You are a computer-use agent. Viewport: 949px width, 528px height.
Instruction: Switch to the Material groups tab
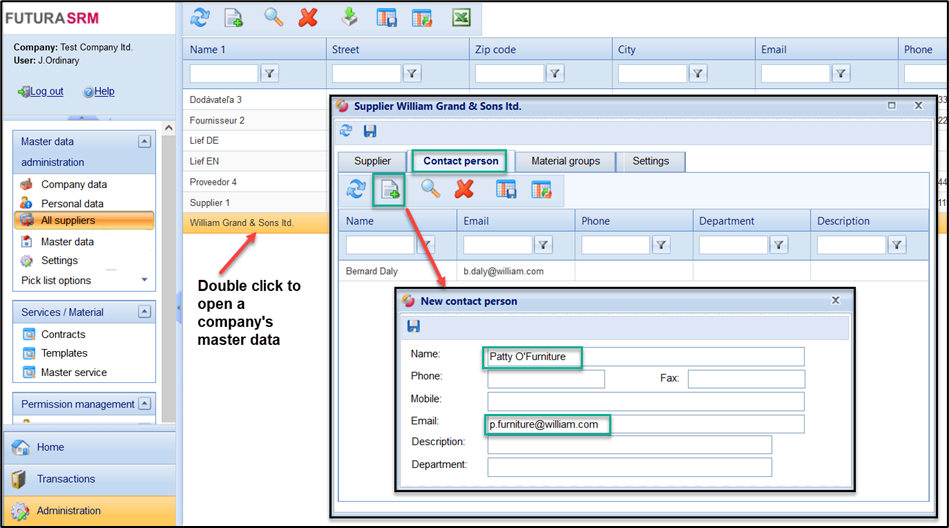(x=565, y=161)
